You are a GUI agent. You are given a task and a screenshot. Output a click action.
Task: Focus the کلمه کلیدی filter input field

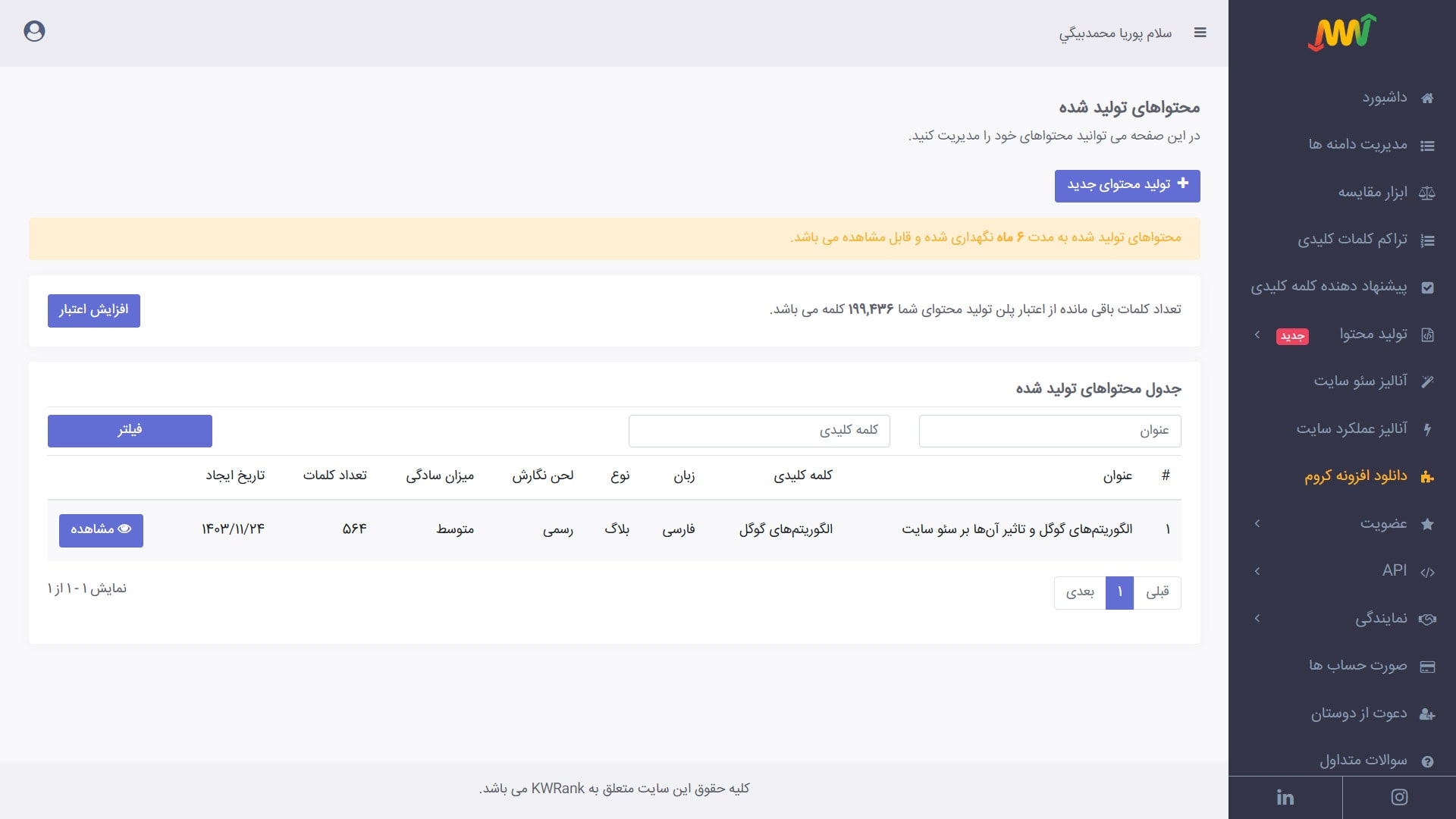(x=759, y=431)
